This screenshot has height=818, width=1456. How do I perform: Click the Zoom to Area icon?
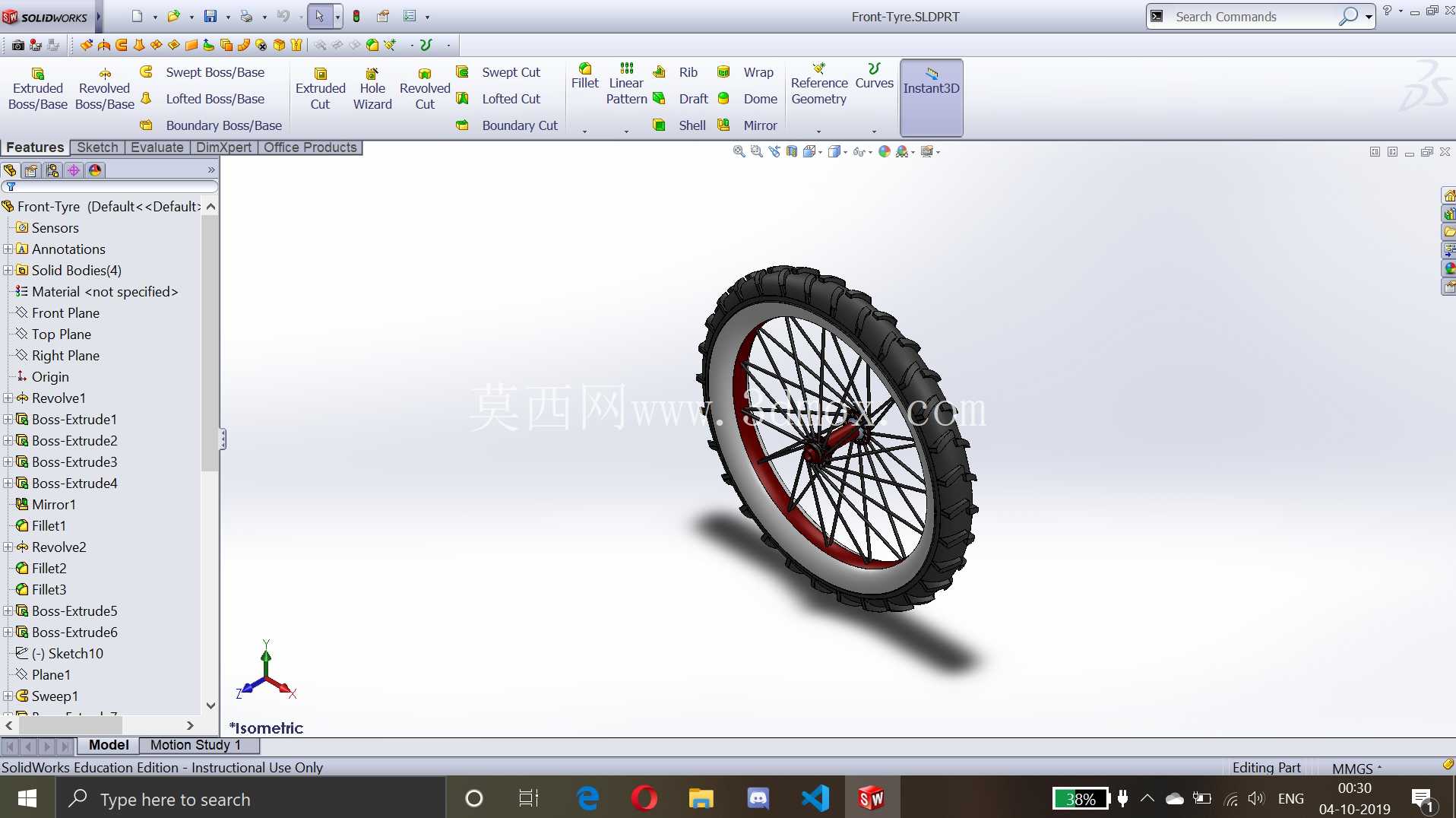756,152
